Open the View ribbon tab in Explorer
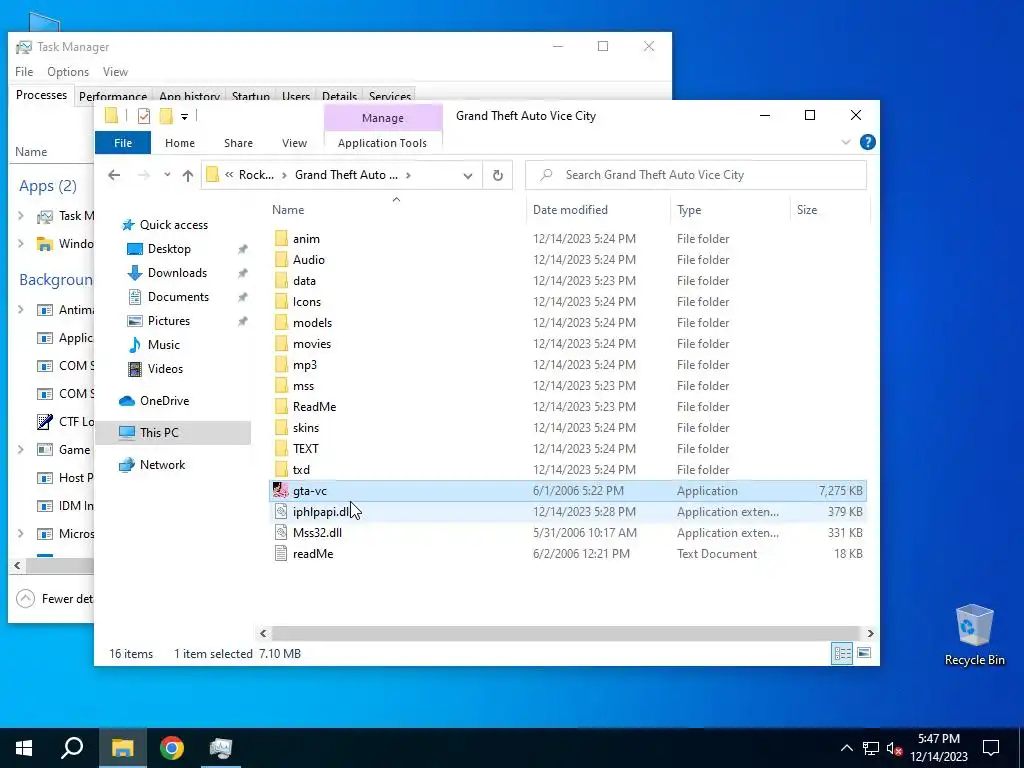Viewport: 1024px width, 768px height. pyautogui.click(x=295, y=142)
